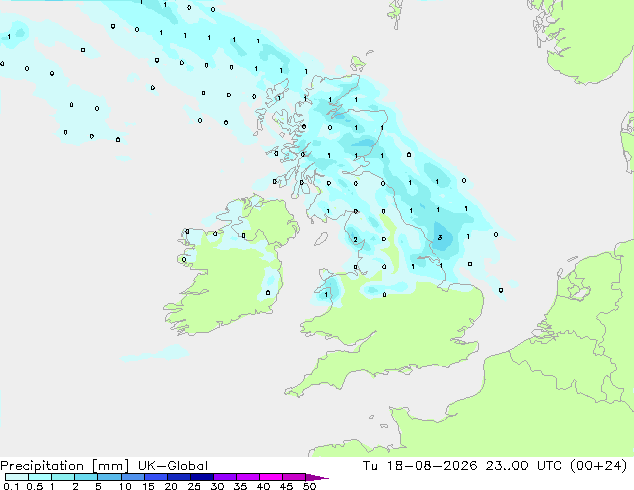634x490 pixels.
Task: Click the legend scale label "45"
Action: (286, 486)
